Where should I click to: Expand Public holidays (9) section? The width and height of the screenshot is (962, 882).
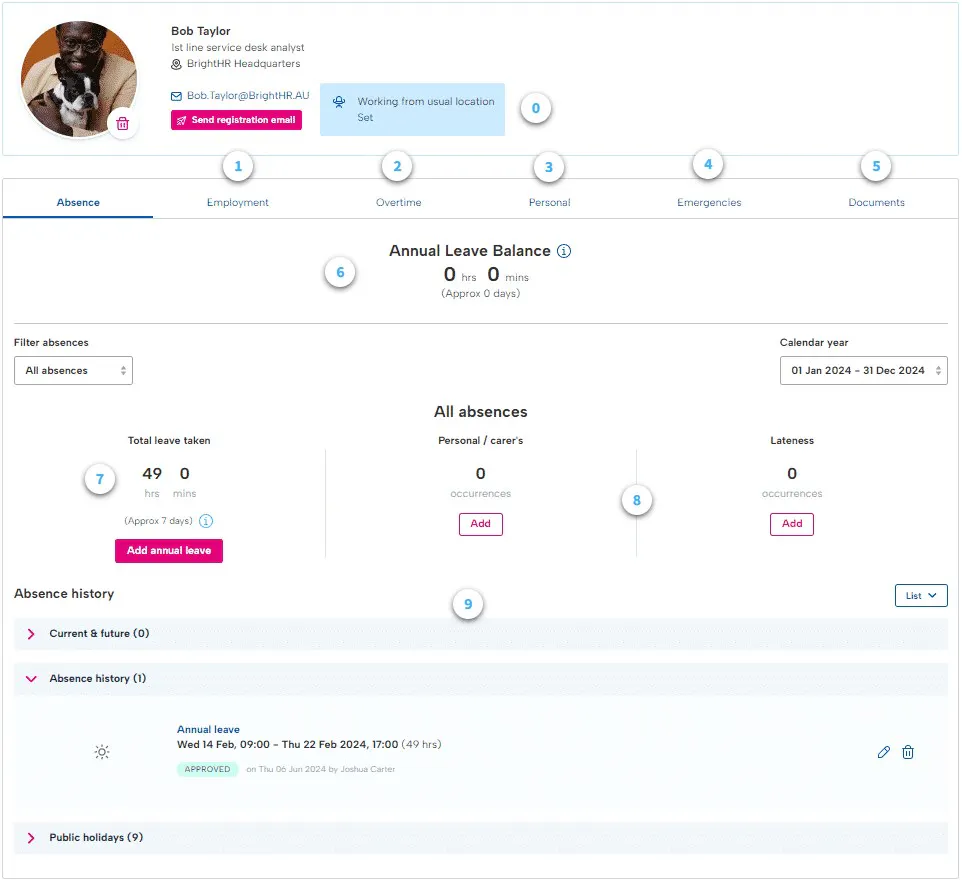481,838
